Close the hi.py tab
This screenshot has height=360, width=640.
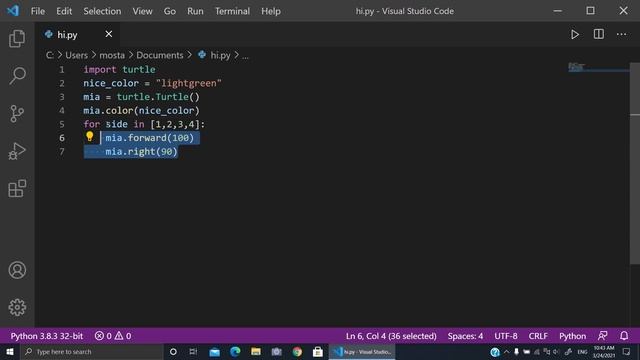(x=109, y=34)
